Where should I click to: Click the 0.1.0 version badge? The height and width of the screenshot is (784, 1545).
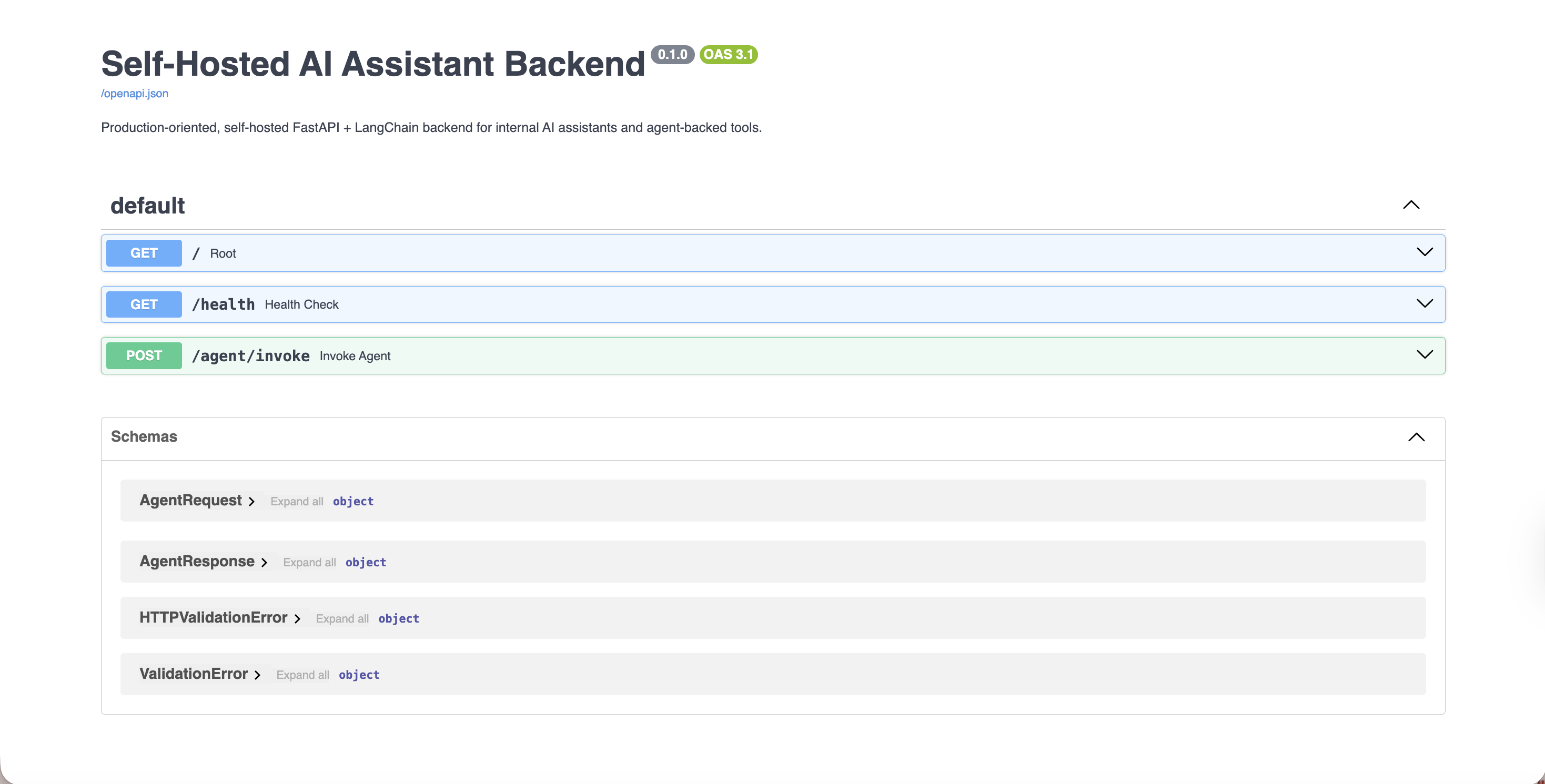[672, 55]
